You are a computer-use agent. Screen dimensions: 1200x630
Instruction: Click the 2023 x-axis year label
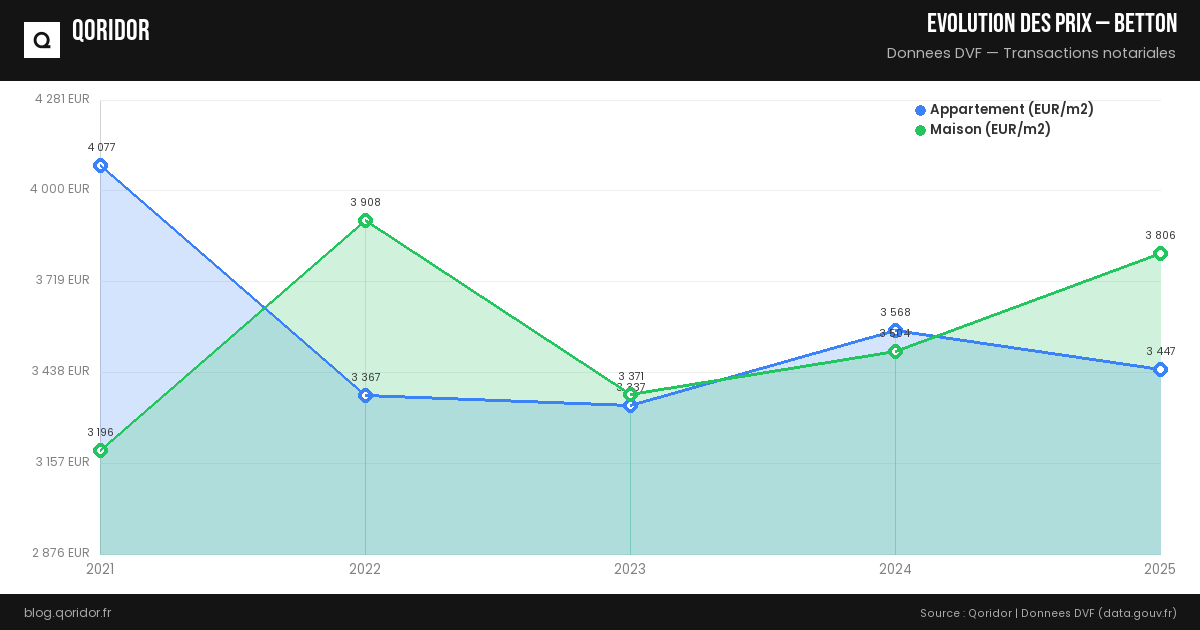point(630,569)
